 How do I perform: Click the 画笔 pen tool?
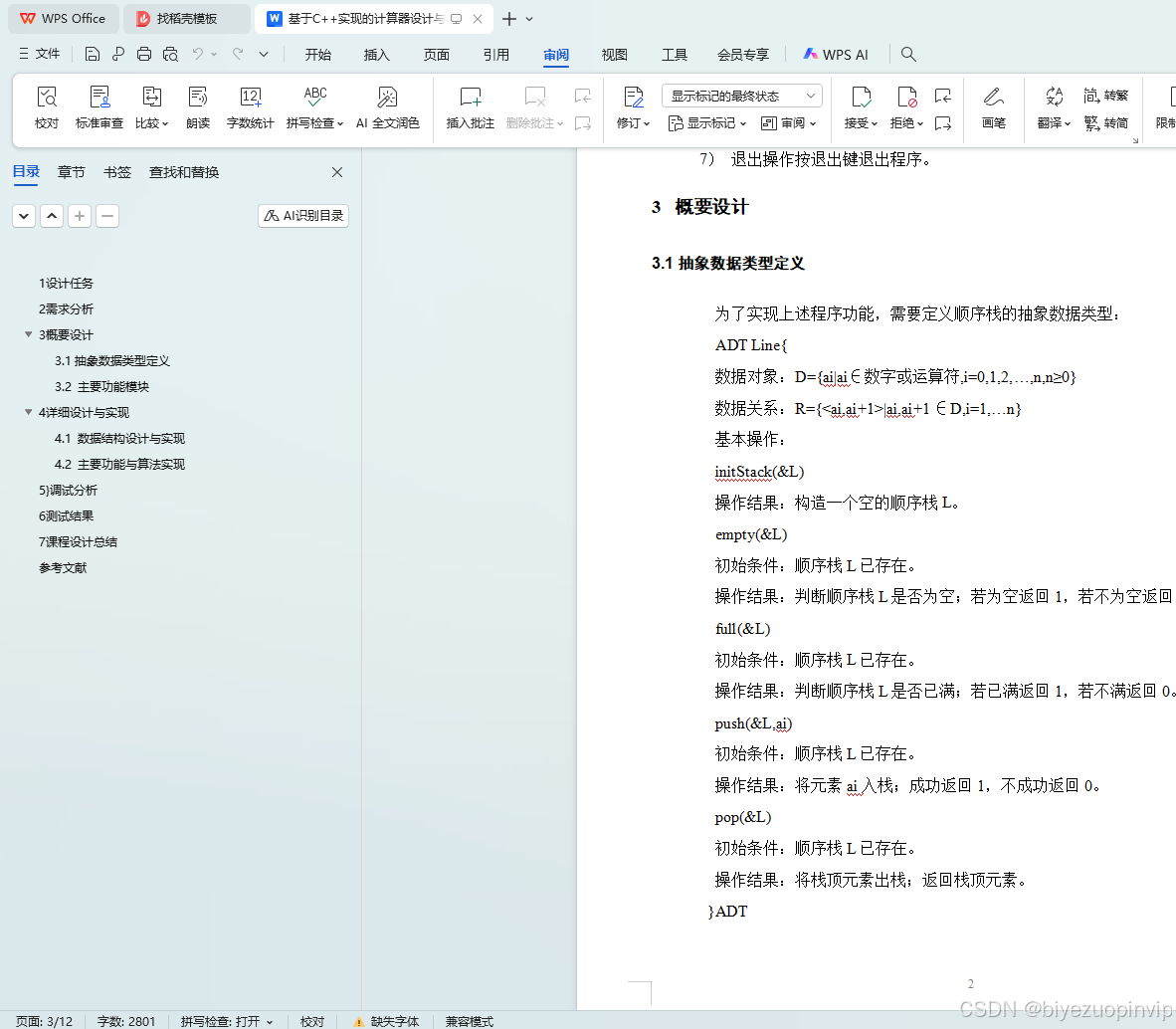(x=994, y=107)
